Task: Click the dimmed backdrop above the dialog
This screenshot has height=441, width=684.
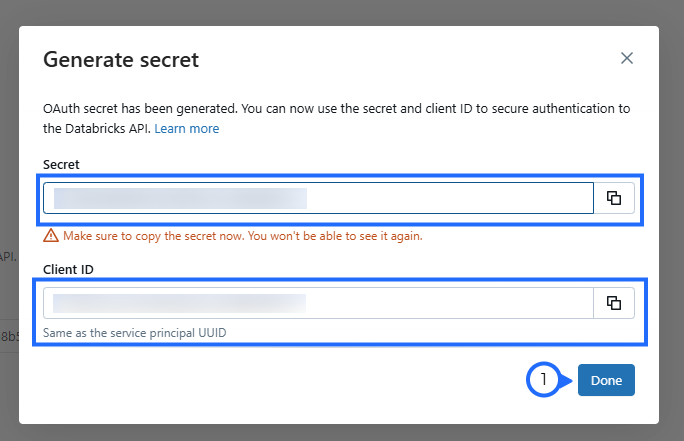Action: (340, 12)
